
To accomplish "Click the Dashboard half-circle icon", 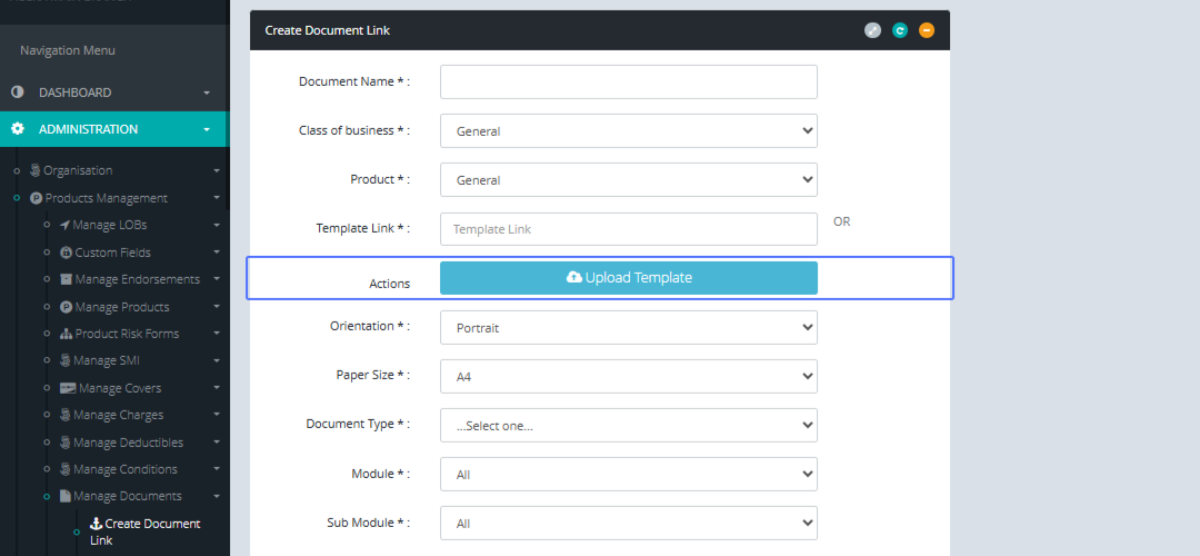I will pyautogui.click(x=17, y=92).
